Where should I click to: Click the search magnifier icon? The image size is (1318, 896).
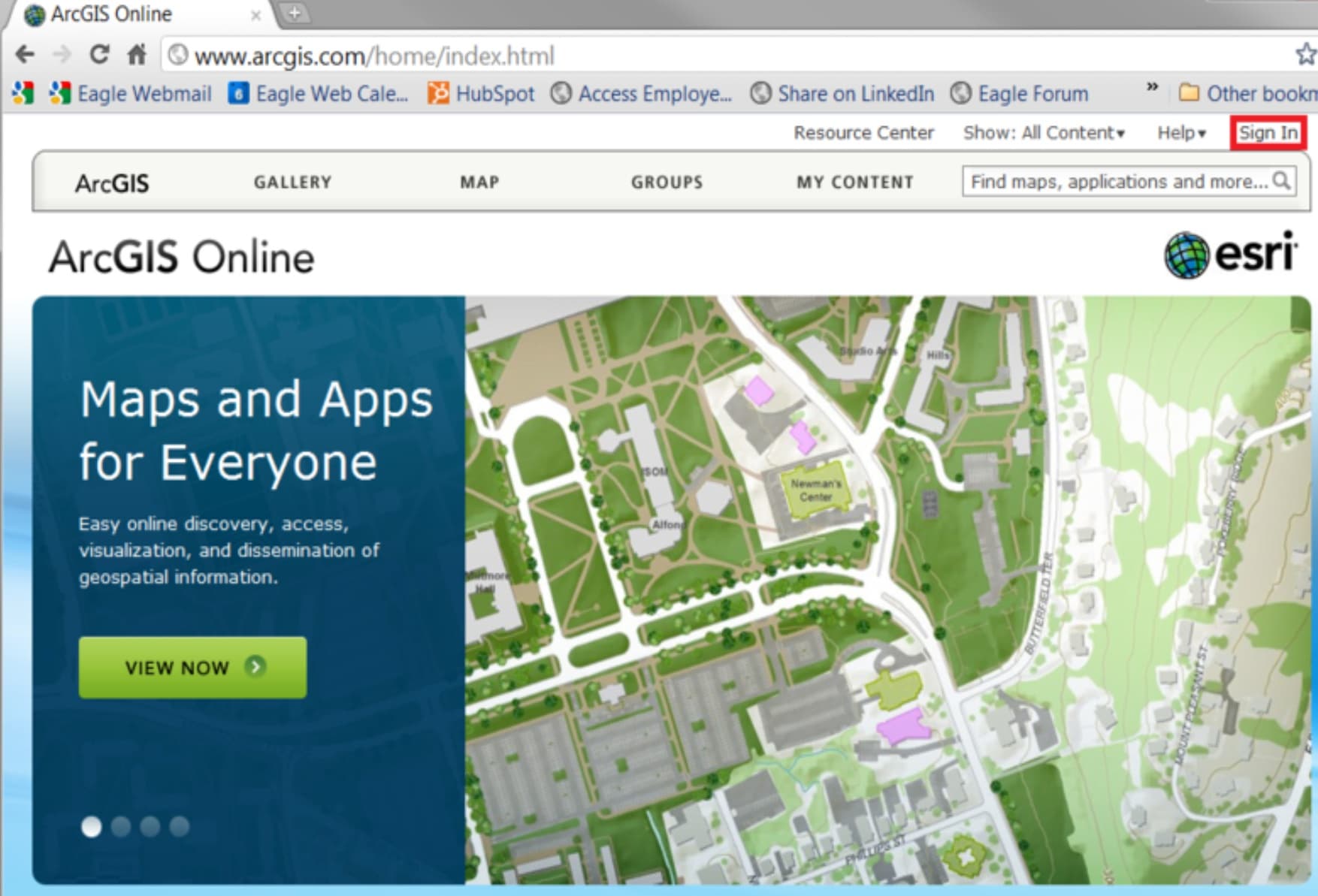point(1282,181)
